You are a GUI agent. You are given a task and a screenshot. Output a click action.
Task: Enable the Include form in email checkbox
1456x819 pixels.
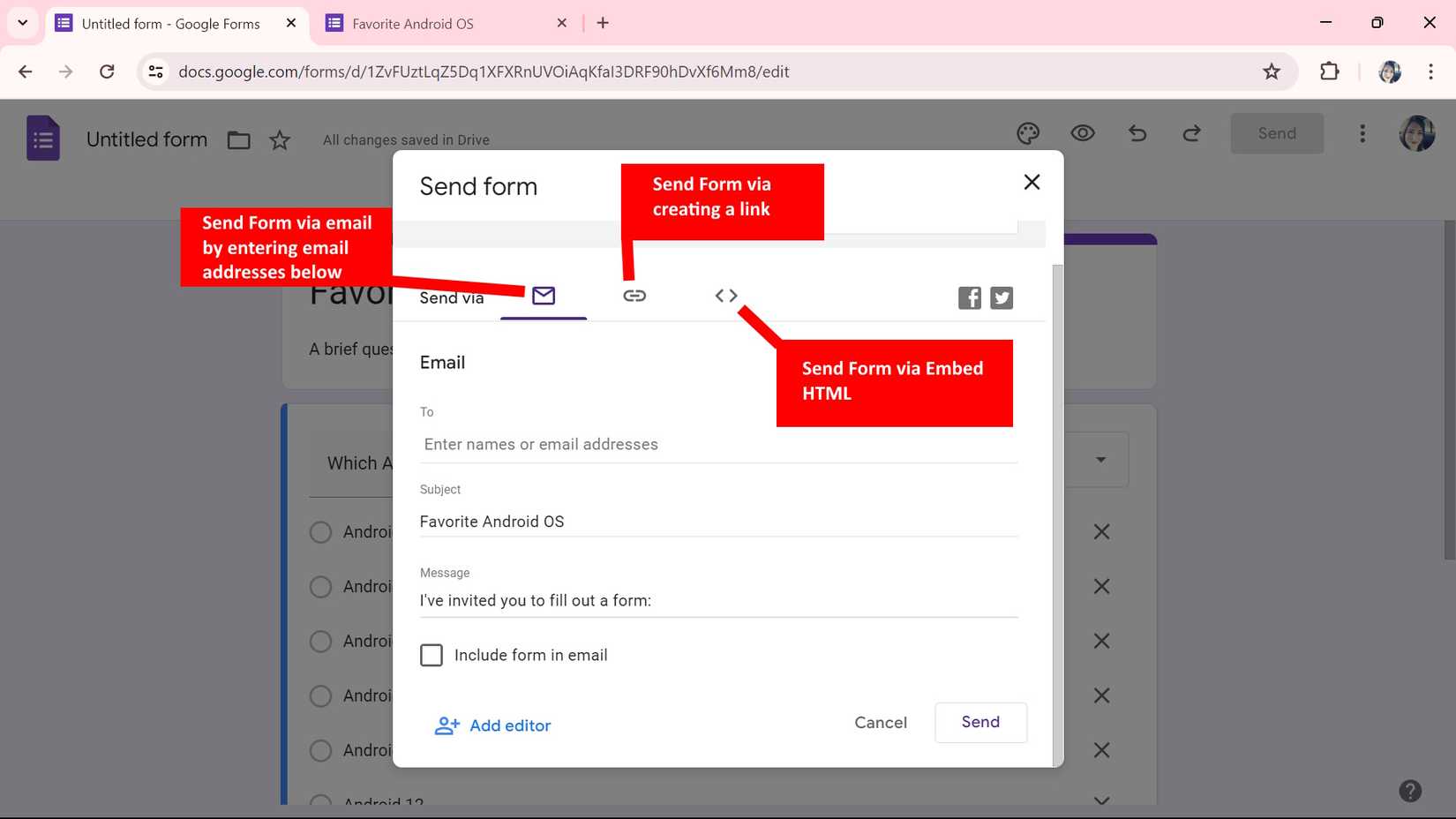click(432, 655)
